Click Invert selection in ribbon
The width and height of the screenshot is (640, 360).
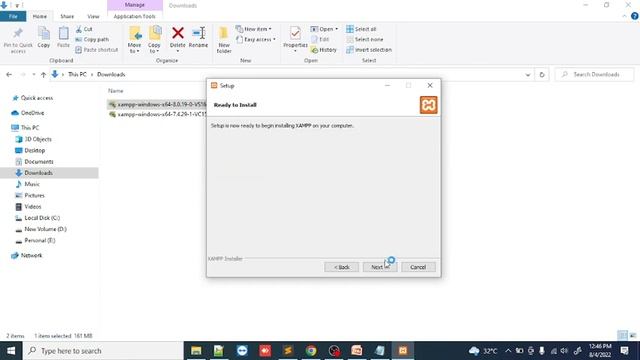[369, 49]
